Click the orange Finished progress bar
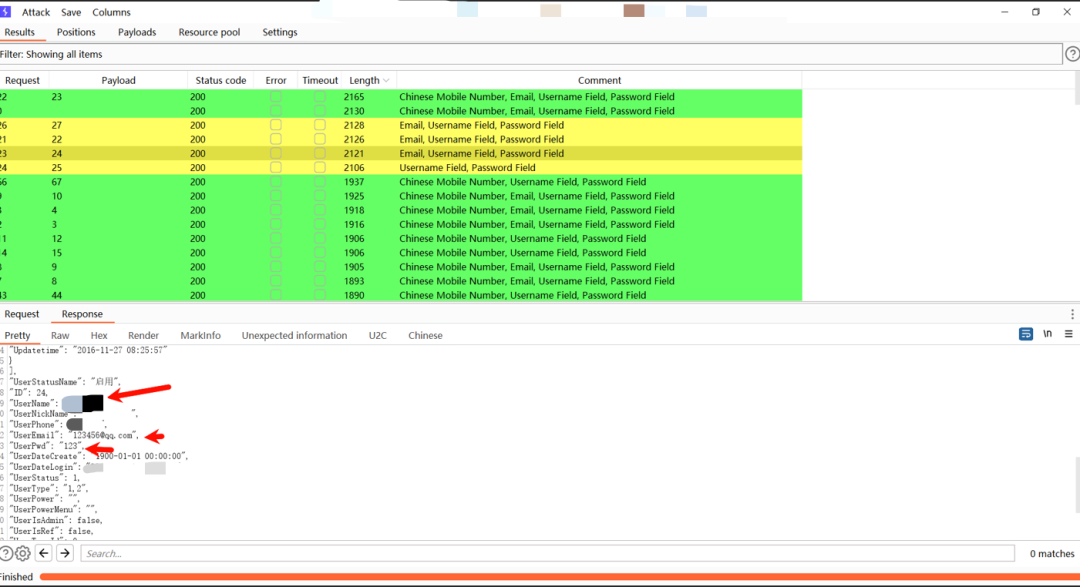Viewport: 1080px width, 587px height. (559, 577)
